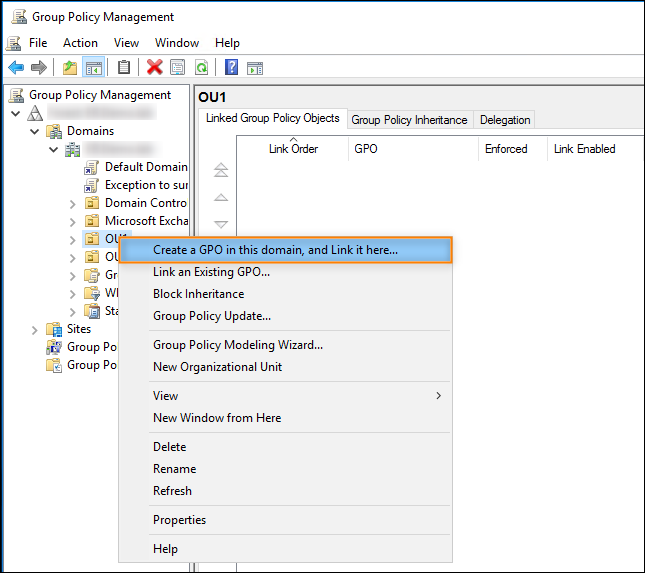Sort by the Link Enabled column header
The width and height of the screenshot is (645, 573).
click(584, 149)
